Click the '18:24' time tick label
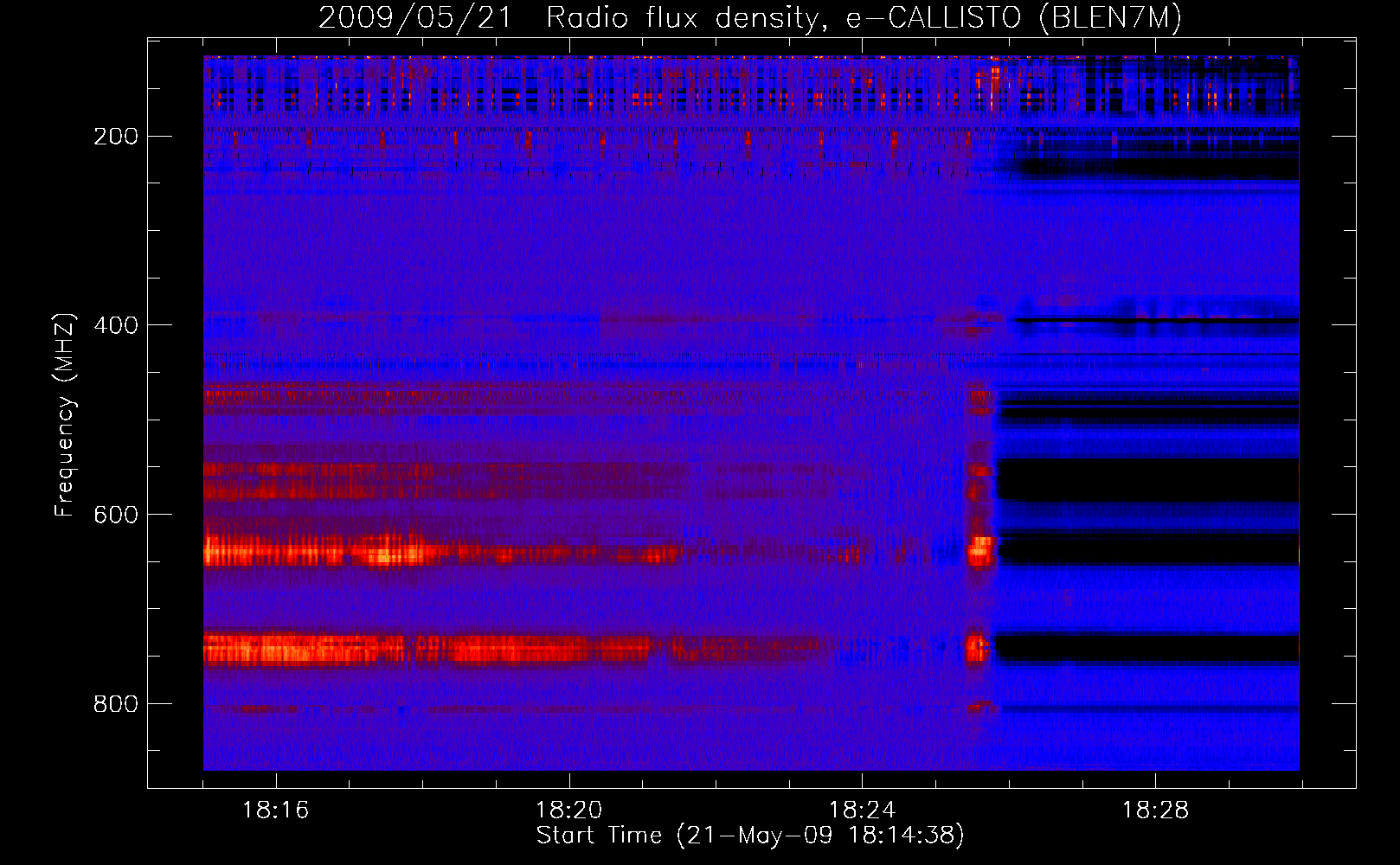The height and width of the screenshot is (865, 1400). tap(862, 811)
